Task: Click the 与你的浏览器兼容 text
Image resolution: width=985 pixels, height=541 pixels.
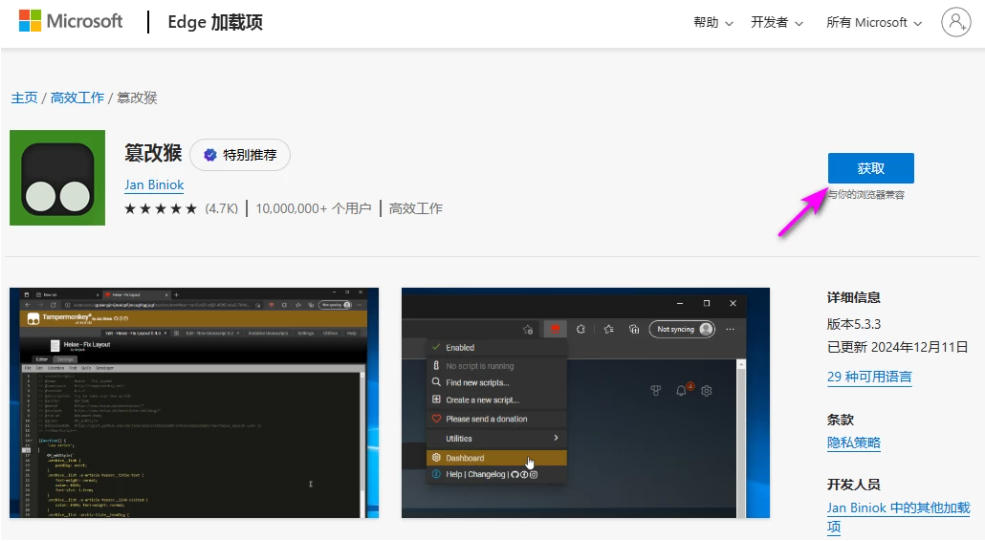Action: click(x=866, y=195)
